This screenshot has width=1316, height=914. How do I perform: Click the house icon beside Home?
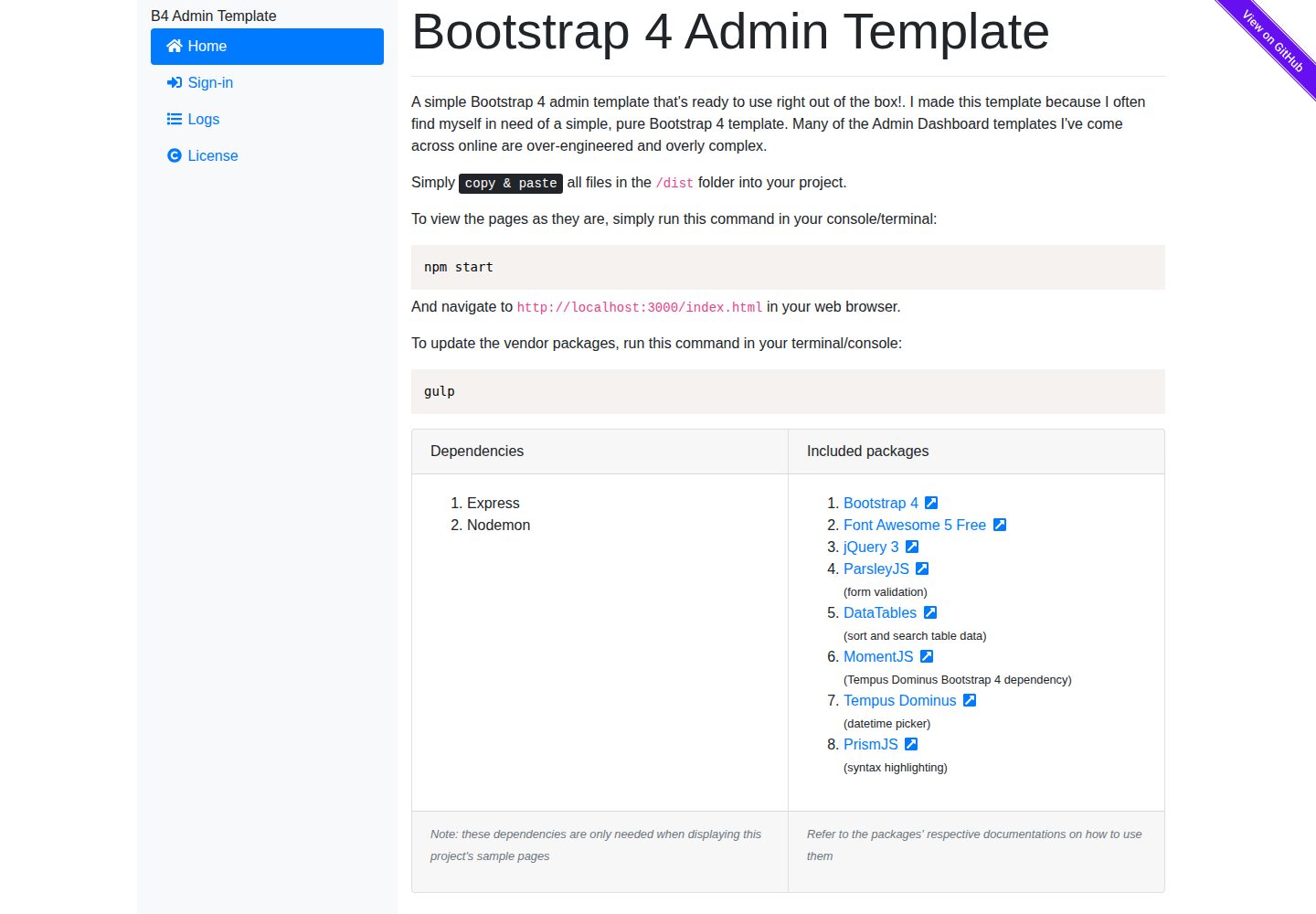(x=174, y=46)
